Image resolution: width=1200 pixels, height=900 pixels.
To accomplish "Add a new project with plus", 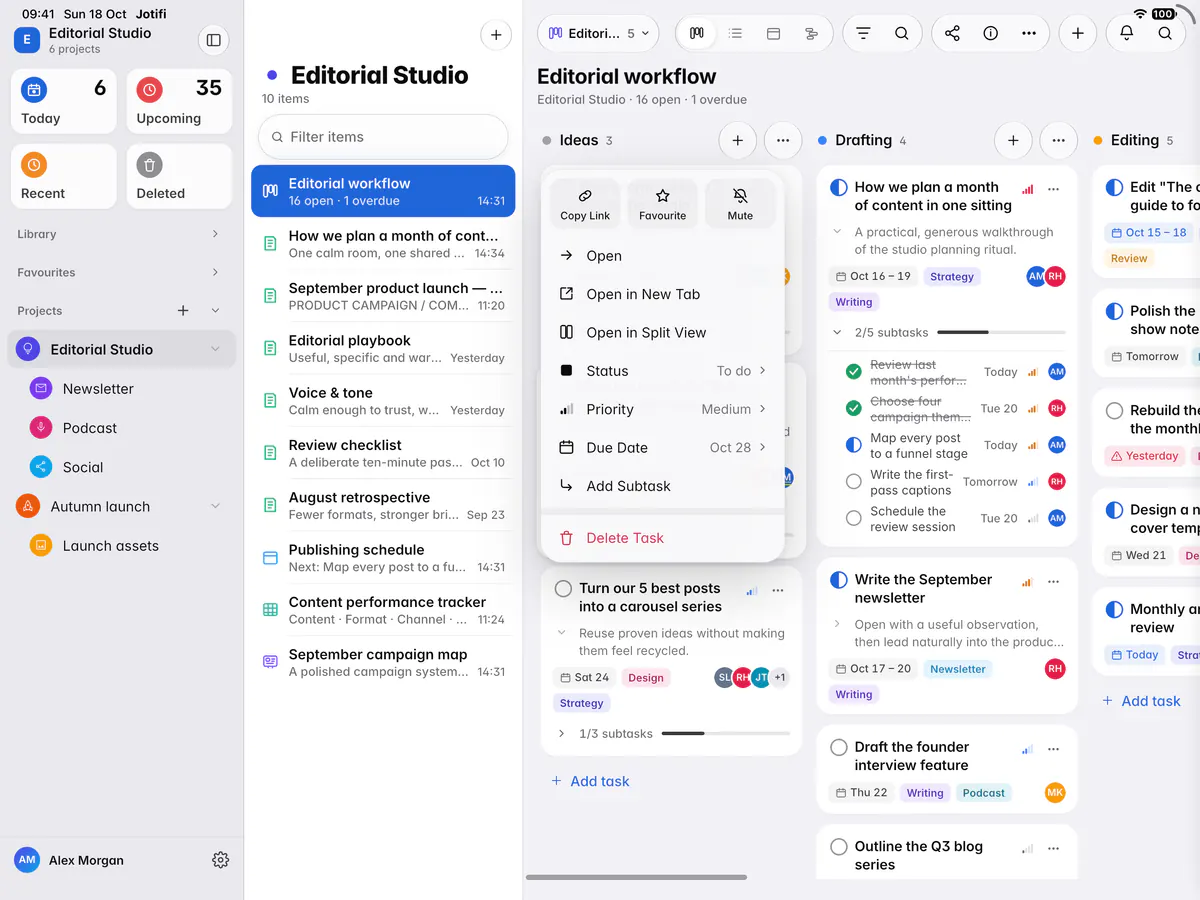I will pos(183,311).
